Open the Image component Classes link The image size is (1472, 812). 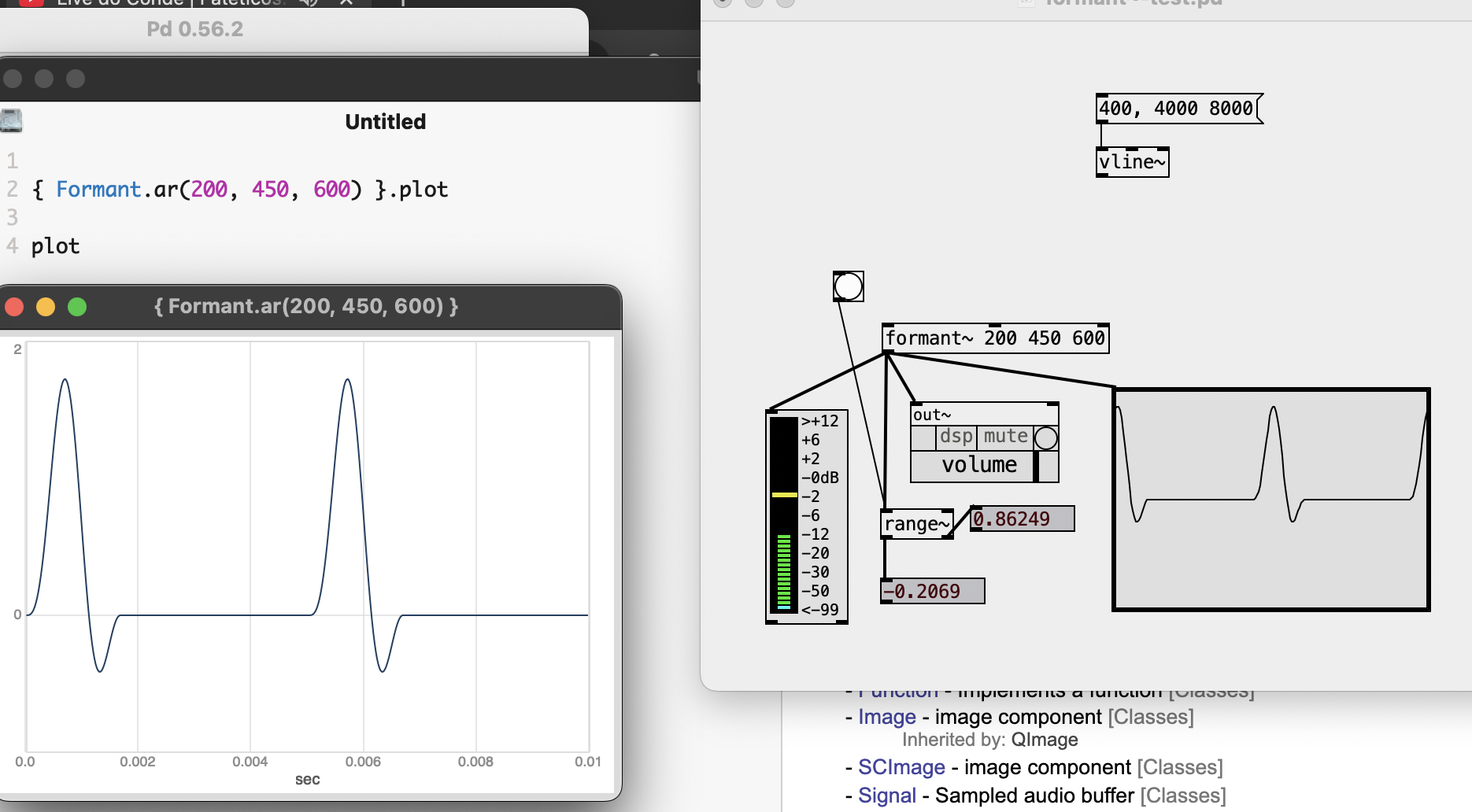point(886,717)
